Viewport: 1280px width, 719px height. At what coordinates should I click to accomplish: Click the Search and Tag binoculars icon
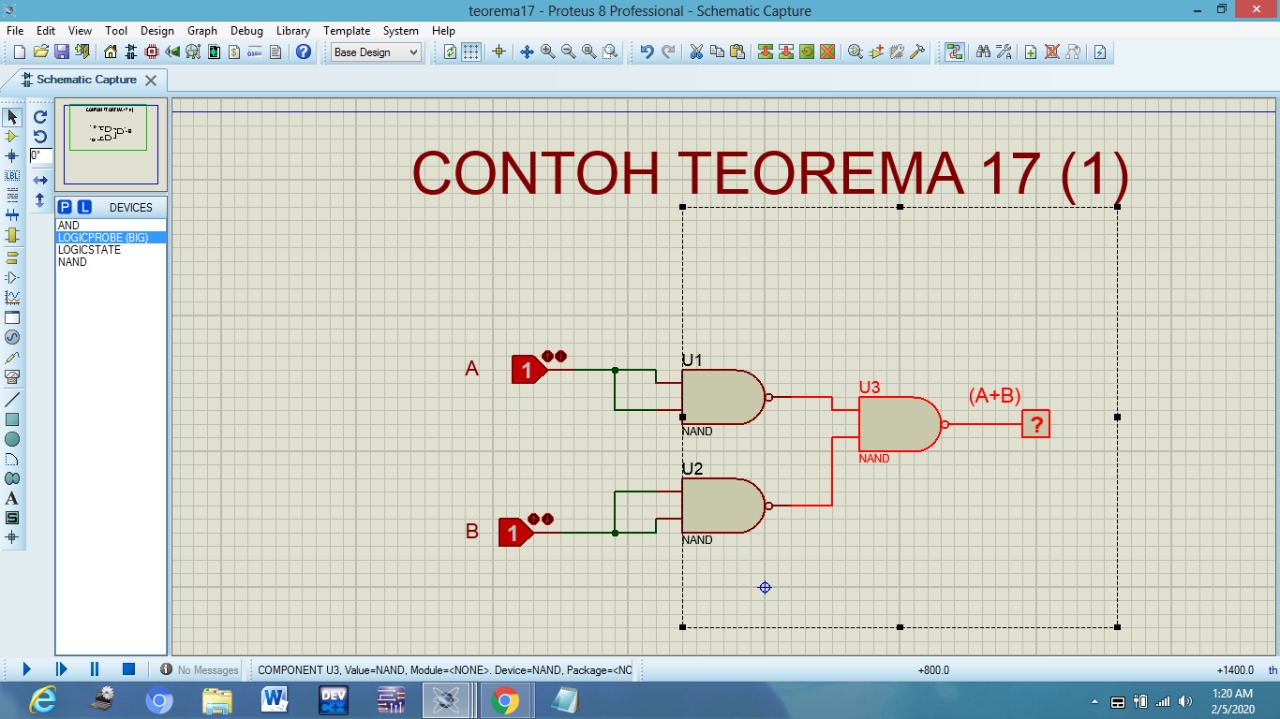[x=983, y=52]
